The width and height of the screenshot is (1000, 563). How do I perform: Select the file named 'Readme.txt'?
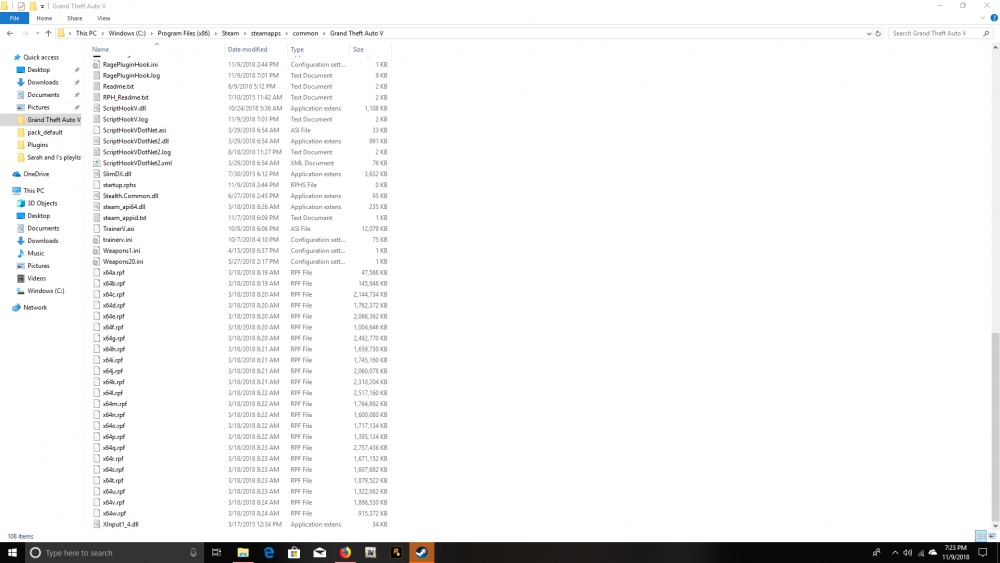coord(118,87)
